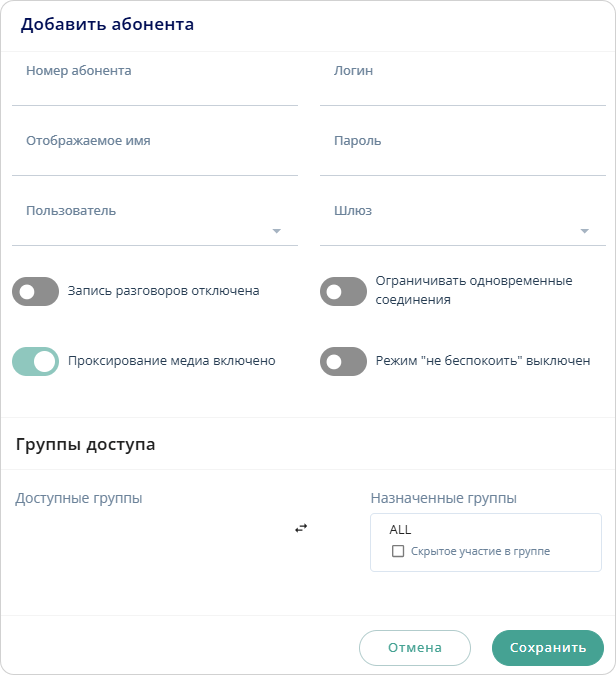Enable the limit simultaneous connections switch
This screenshot has height=675, width=616.
click(343, 292)
